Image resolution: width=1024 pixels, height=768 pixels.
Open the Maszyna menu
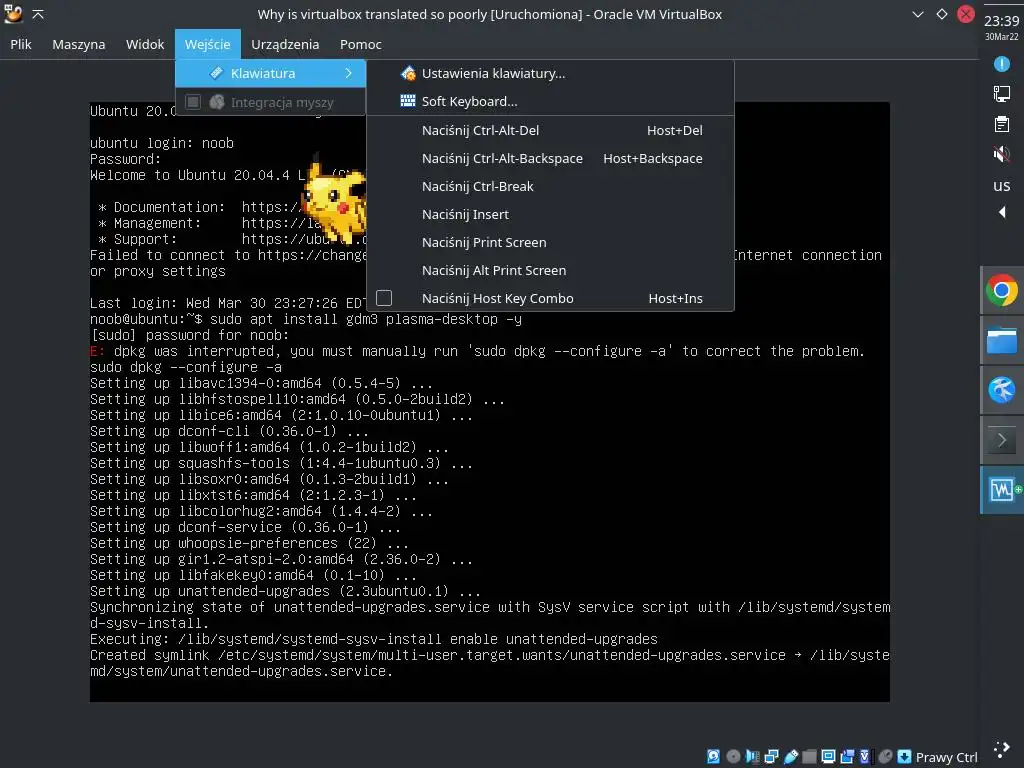(78, 44)
